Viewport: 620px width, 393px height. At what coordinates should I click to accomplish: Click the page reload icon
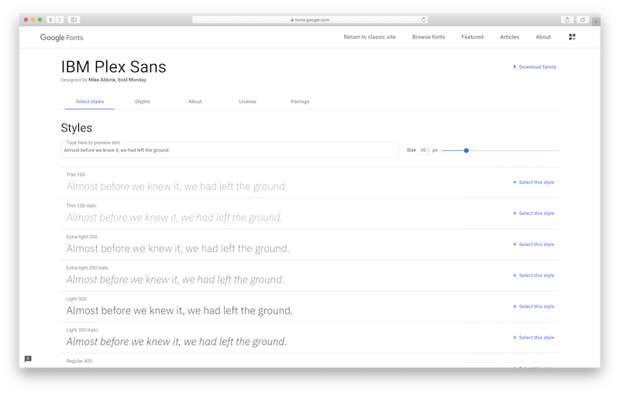[x=423, y=20]
